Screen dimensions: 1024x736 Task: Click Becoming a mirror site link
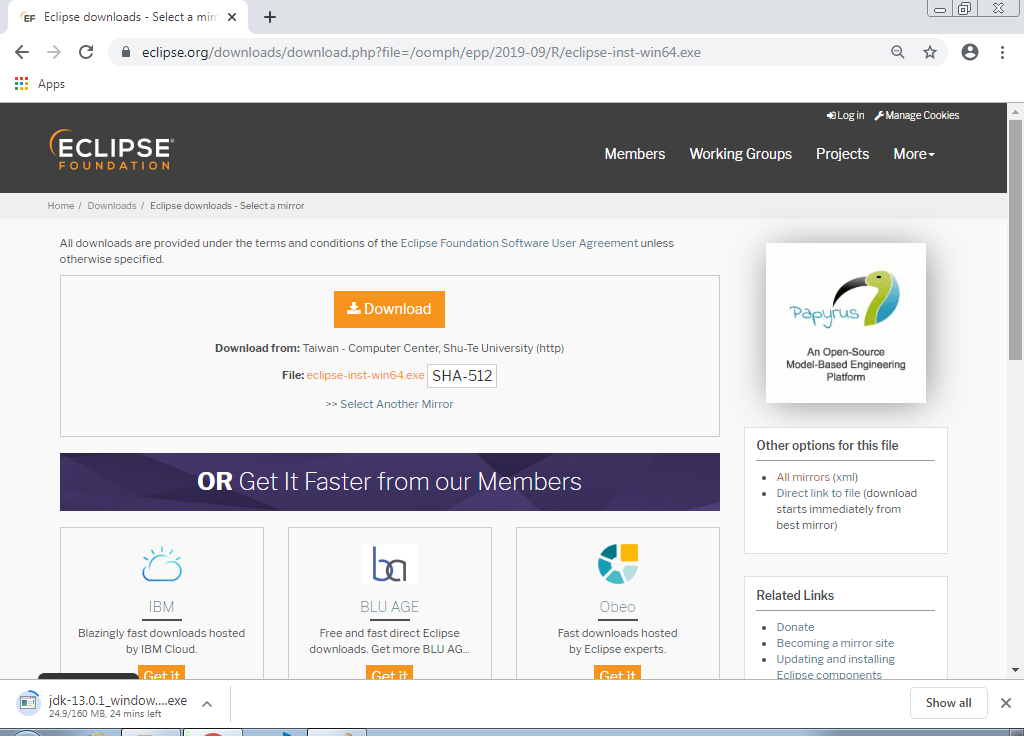[835, 643]
